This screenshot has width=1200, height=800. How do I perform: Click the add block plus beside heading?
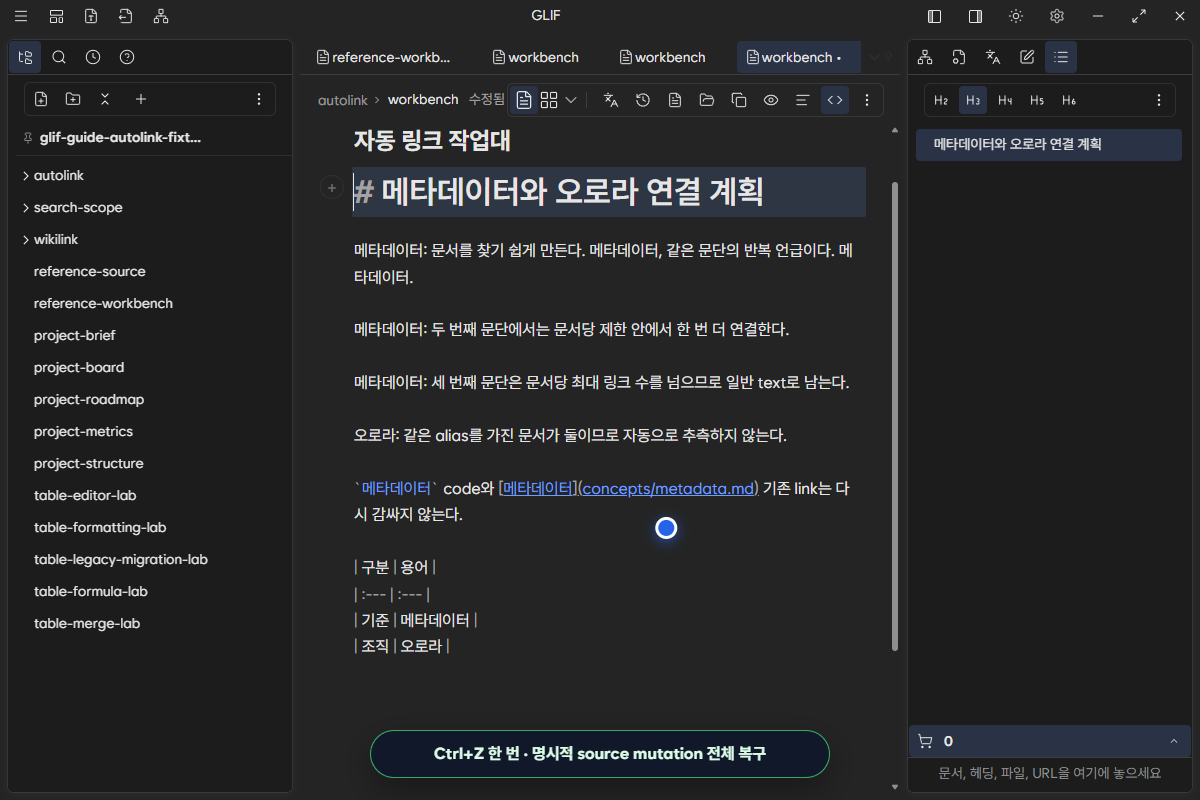[332, 188]
